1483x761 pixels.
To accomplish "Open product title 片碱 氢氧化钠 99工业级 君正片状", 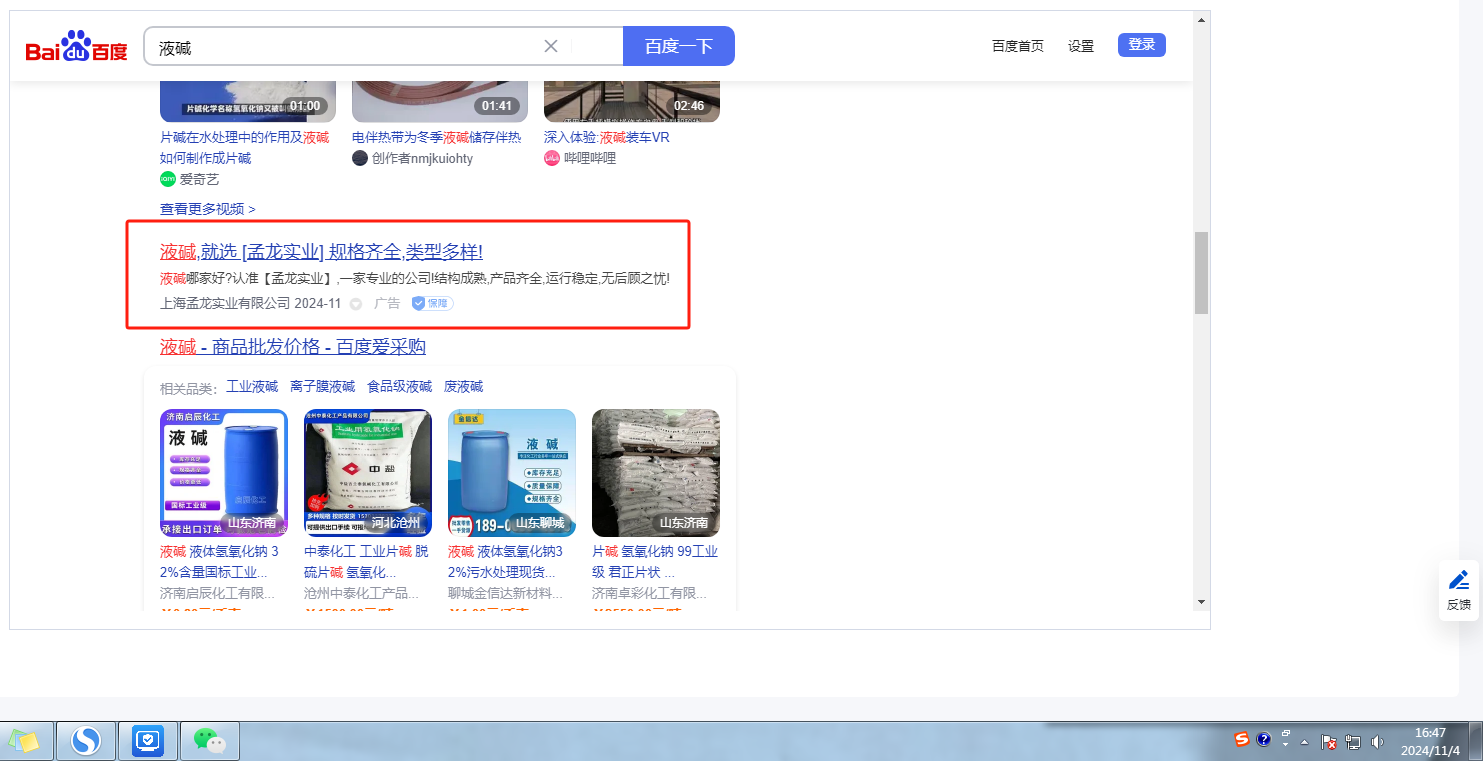I will coord(655,562).
